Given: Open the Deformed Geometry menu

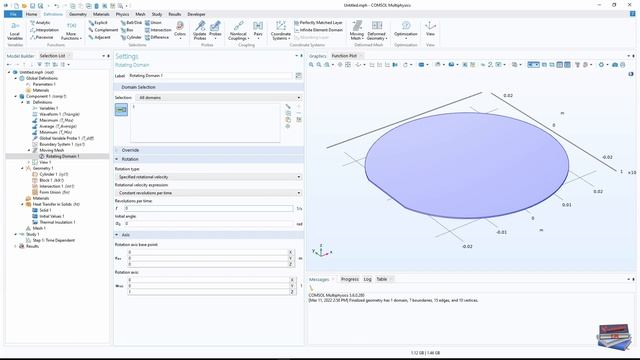Looking at the screenshot, I should 376,31.
